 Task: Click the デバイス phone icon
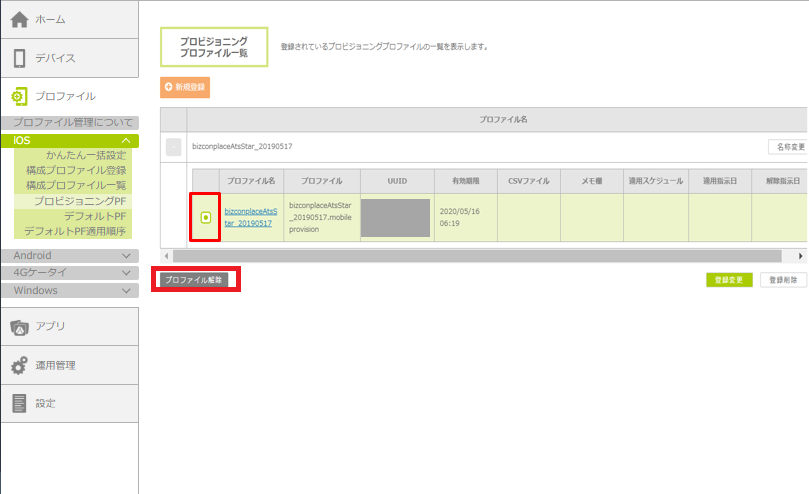(19, 58)
